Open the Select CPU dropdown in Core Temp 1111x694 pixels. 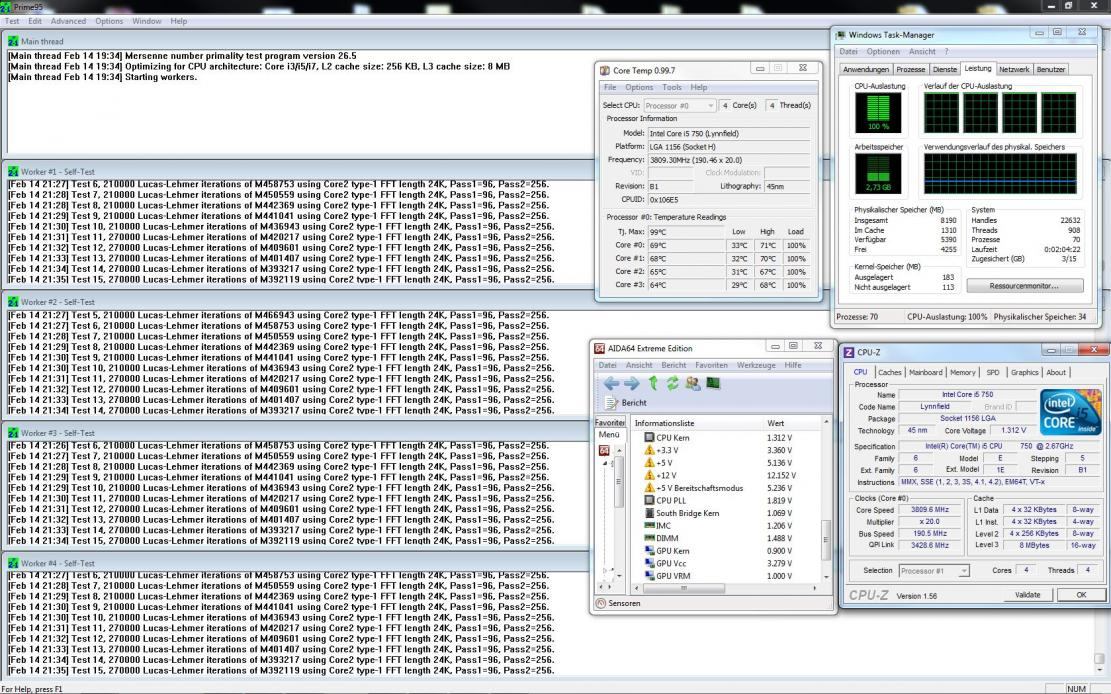(x=679, y=105)
